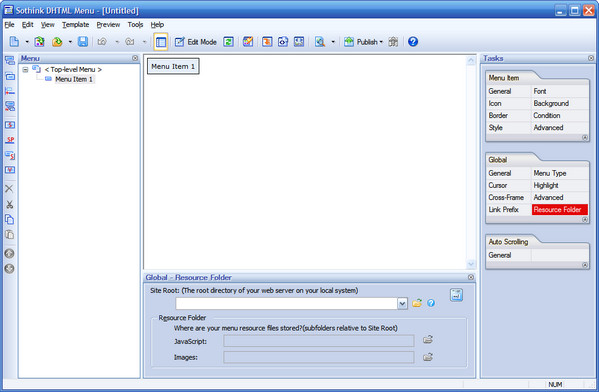Click the topmost icon in the left sidebar

click(x=10, y=60)
